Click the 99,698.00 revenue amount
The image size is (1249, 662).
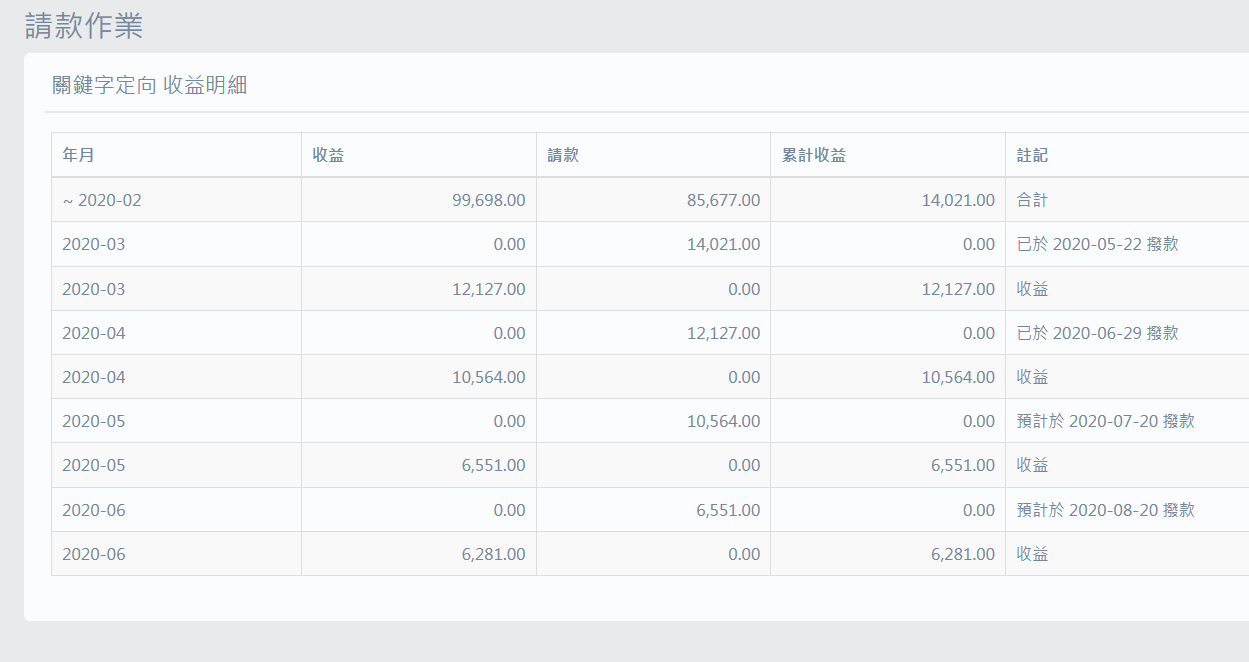(488, 200)
